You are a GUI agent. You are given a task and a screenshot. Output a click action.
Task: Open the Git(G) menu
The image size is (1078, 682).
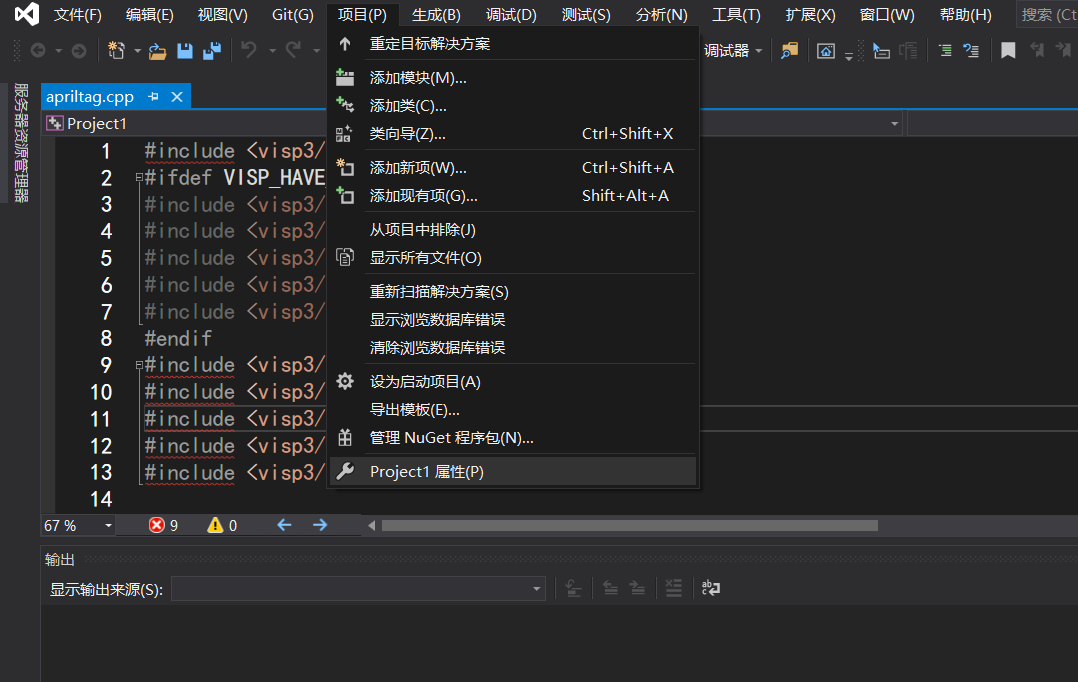293,14
